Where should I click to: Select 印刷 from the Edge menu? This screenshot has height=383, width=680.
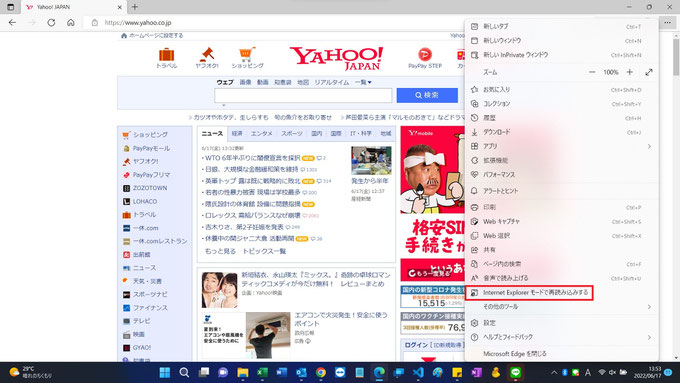pos(562,207)
